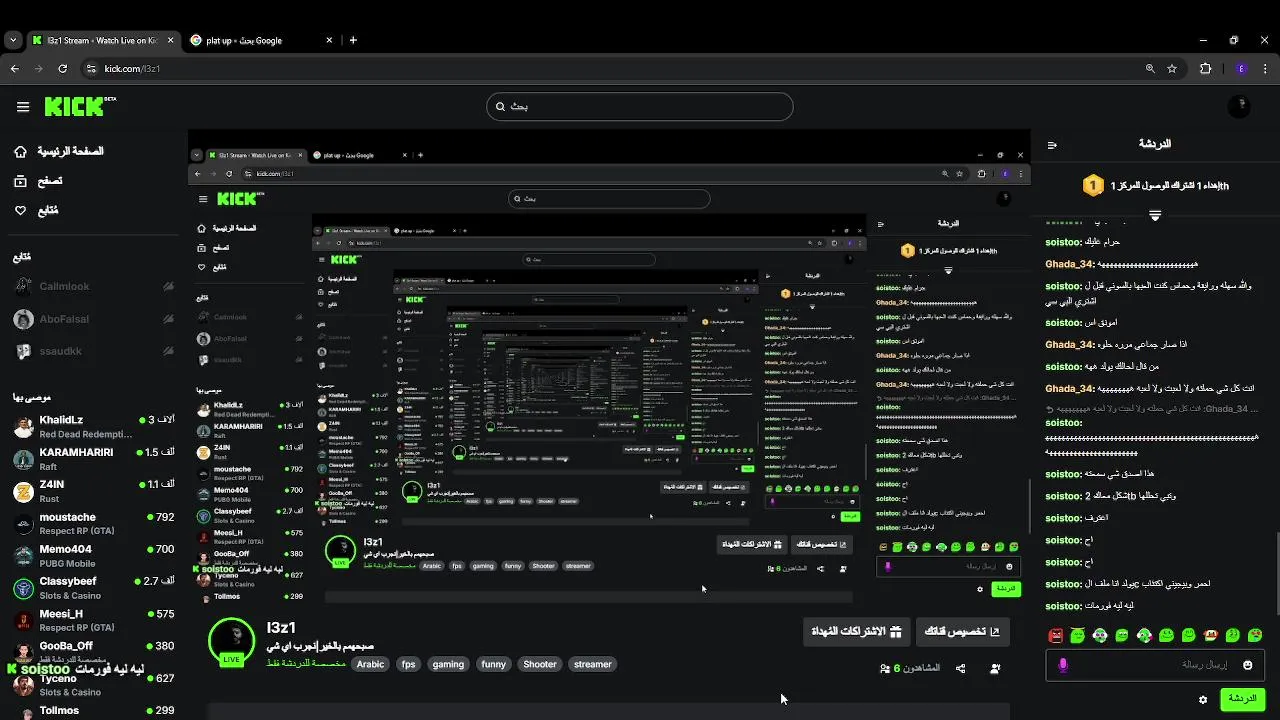
Task: Open KARAMHARIRI channel in recommended list
Action: click(x=94, y=459)
